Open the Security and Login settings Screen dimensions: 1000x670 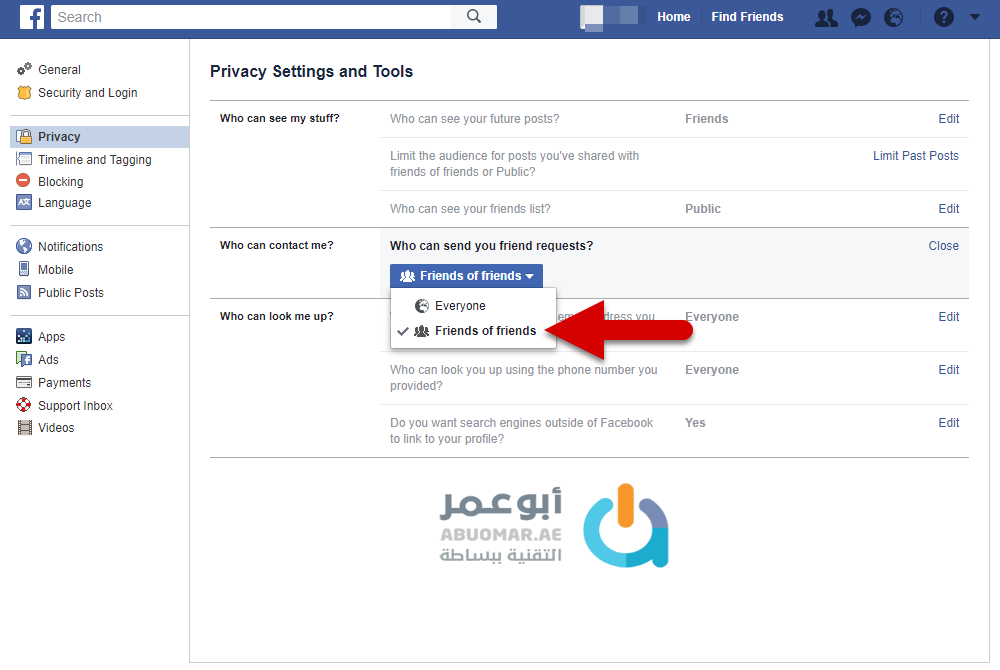point(87,93)
